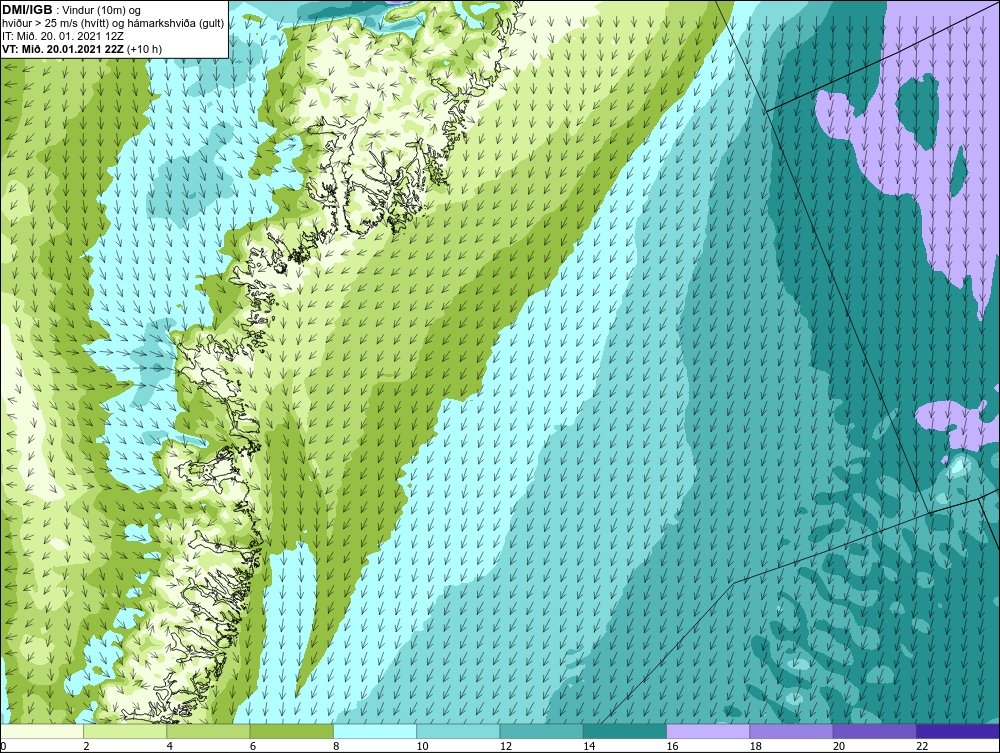Click the legend tick label '4'
This screenshot has height=753, width=1000.
[170, 746]
